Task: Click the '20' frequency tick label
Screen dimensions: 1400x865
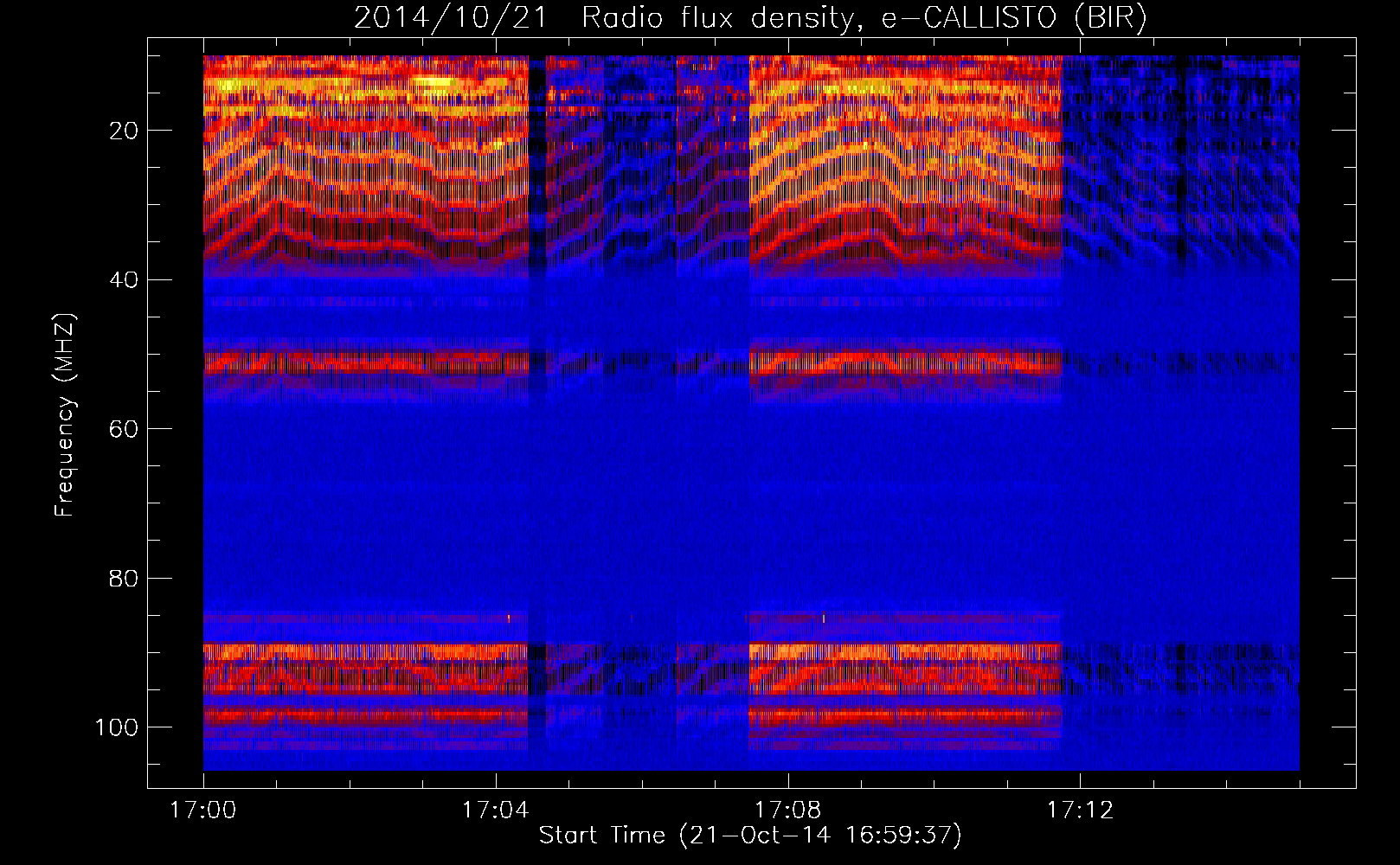Action: 125,131
